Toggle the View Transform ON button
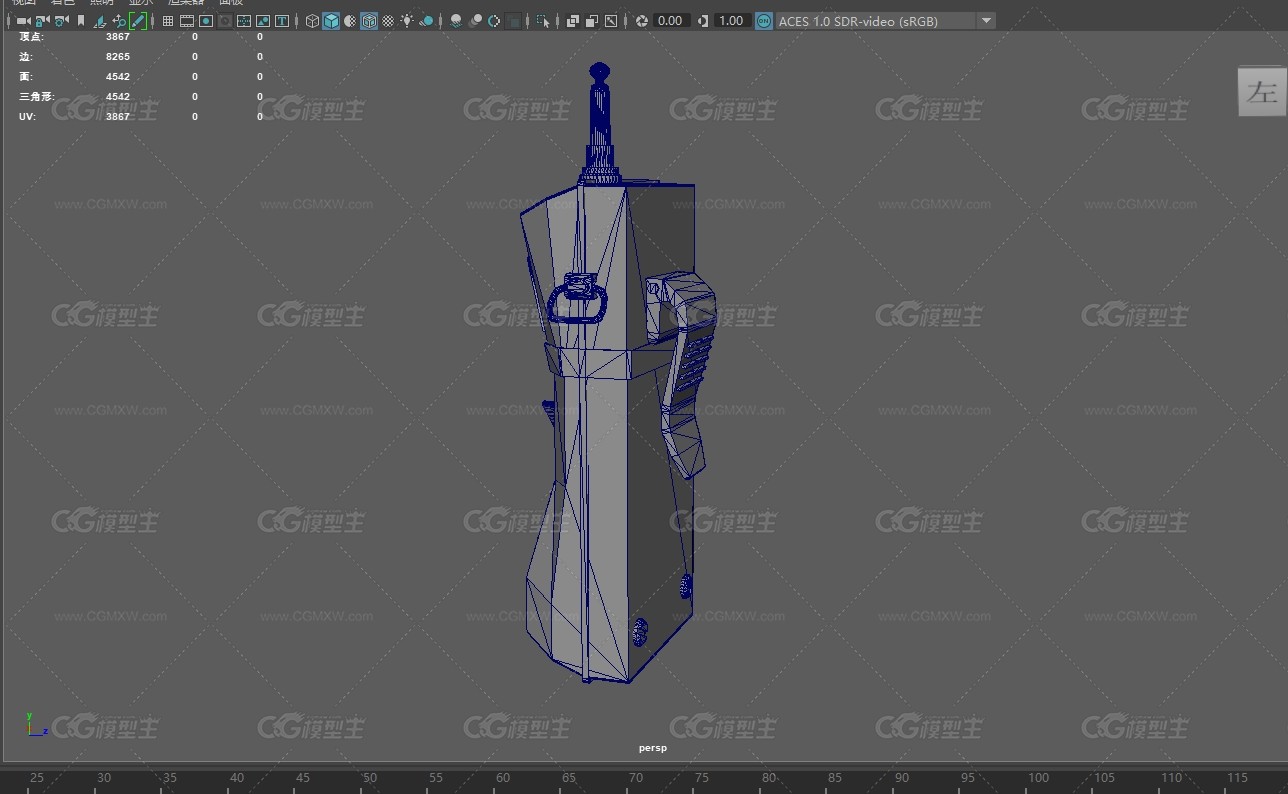The height and width of the screenshot is (794, 1288). [x=764, y=21]
